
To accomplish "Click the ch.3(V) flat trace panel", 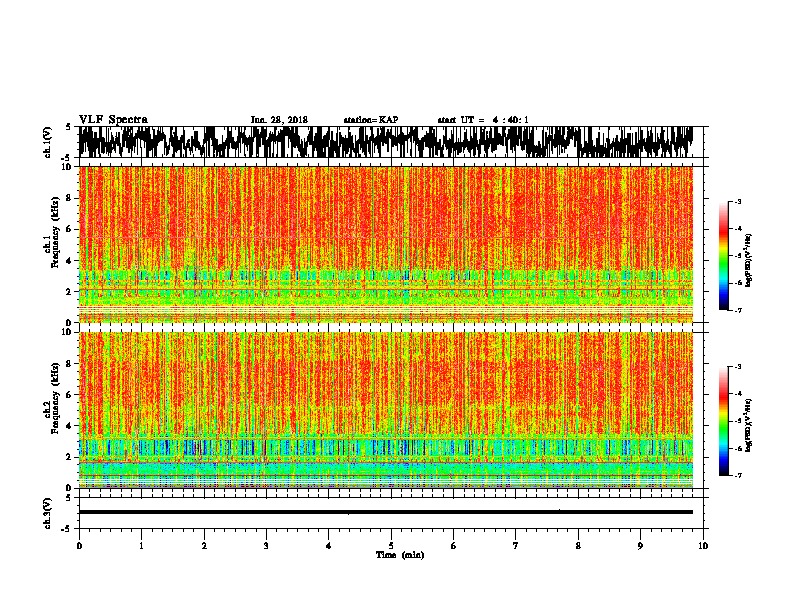I will click(x=390, y=513).
